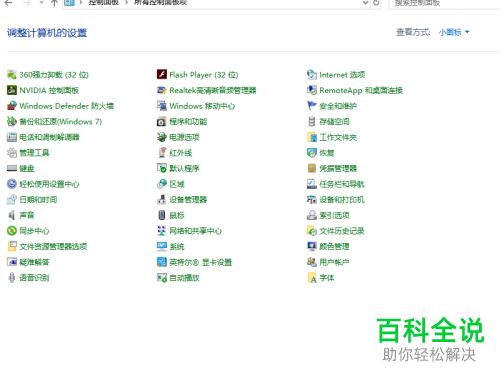Open the 设备管理器 icon
Screen dimensions: 500x375
tap(162, 200)
